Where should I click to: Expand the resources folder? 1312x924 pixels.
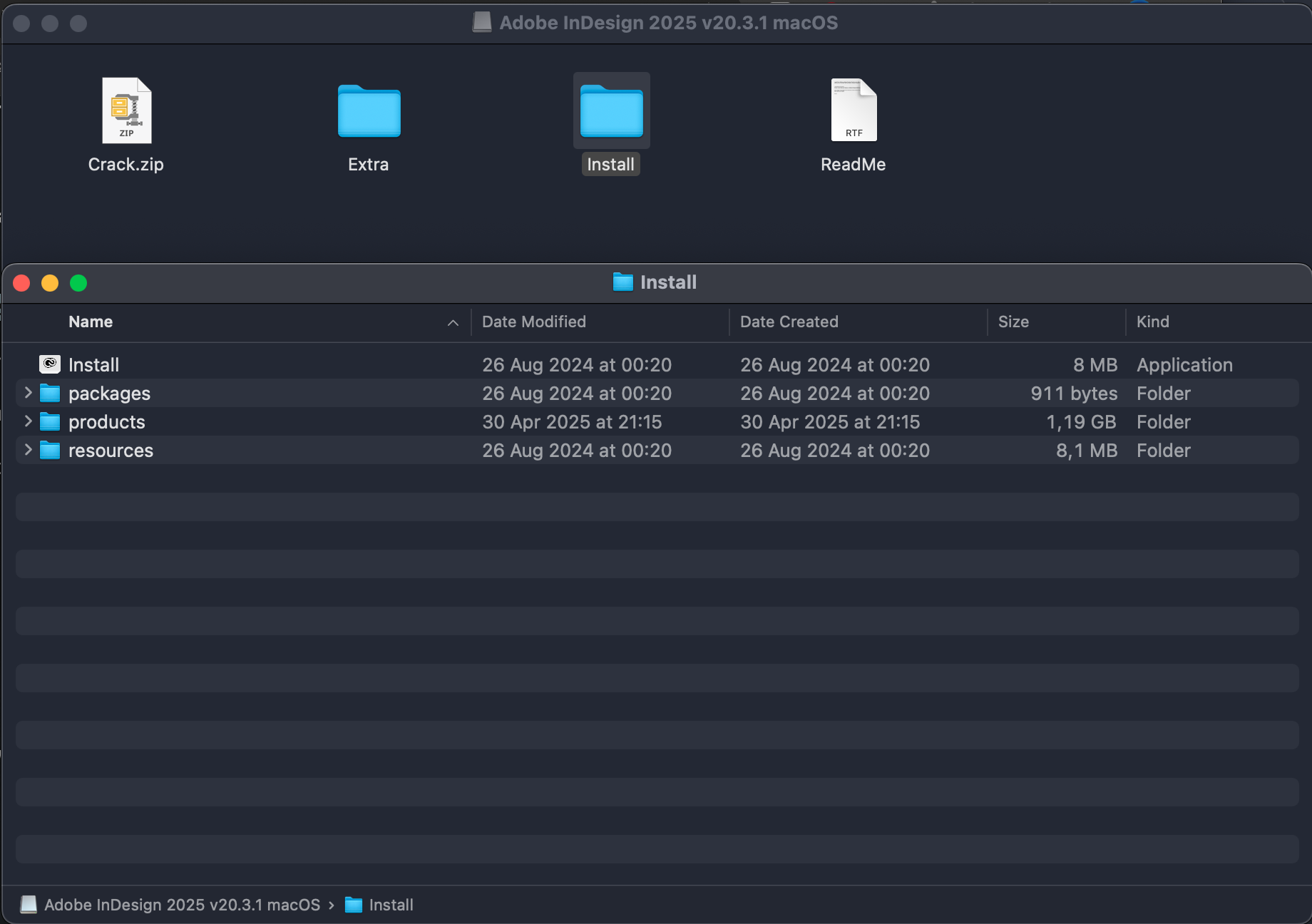(x=28, y=450)
